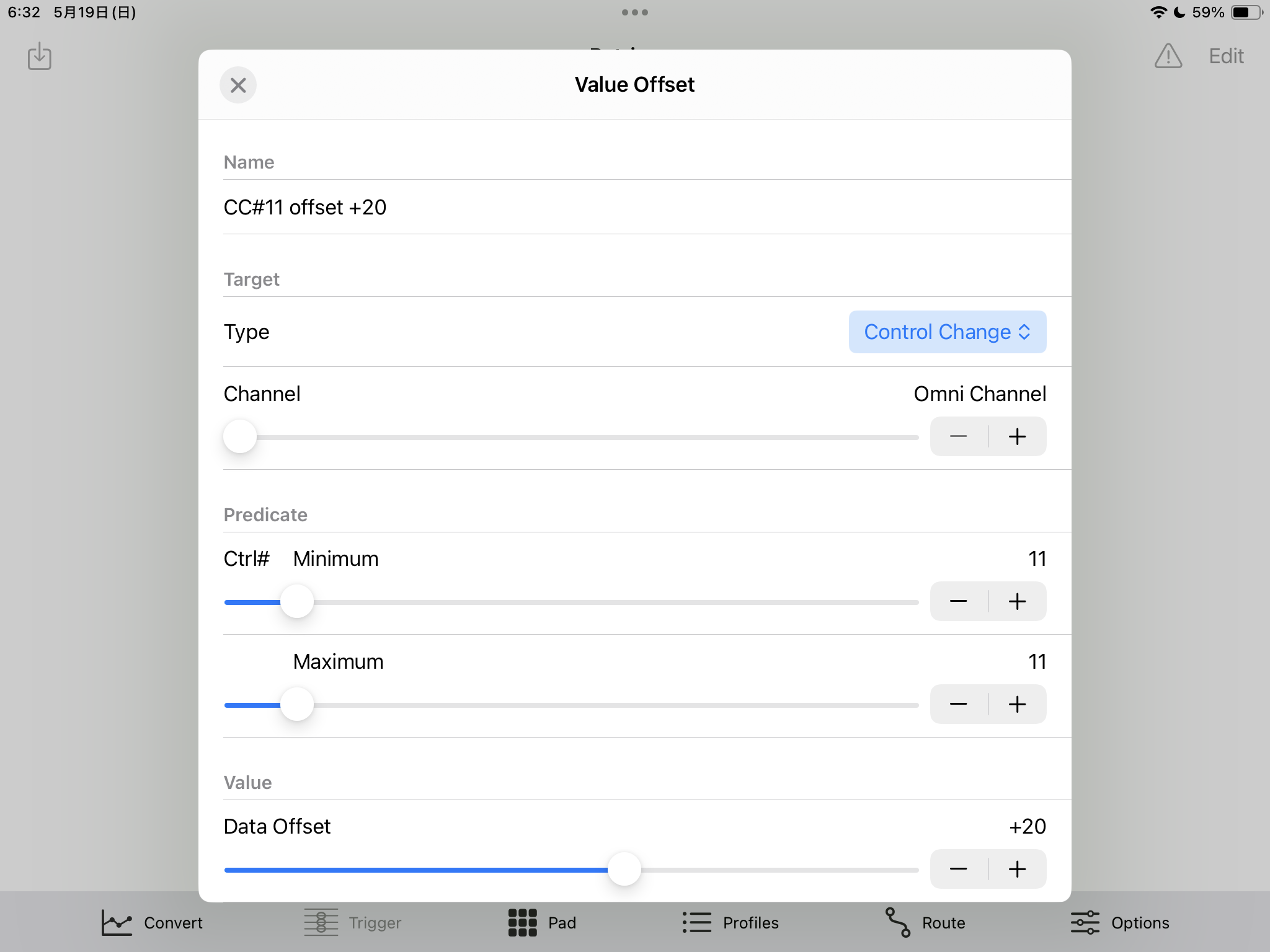
Task: Click the Data Offset slider knob
Action: [x=624, y=869]
